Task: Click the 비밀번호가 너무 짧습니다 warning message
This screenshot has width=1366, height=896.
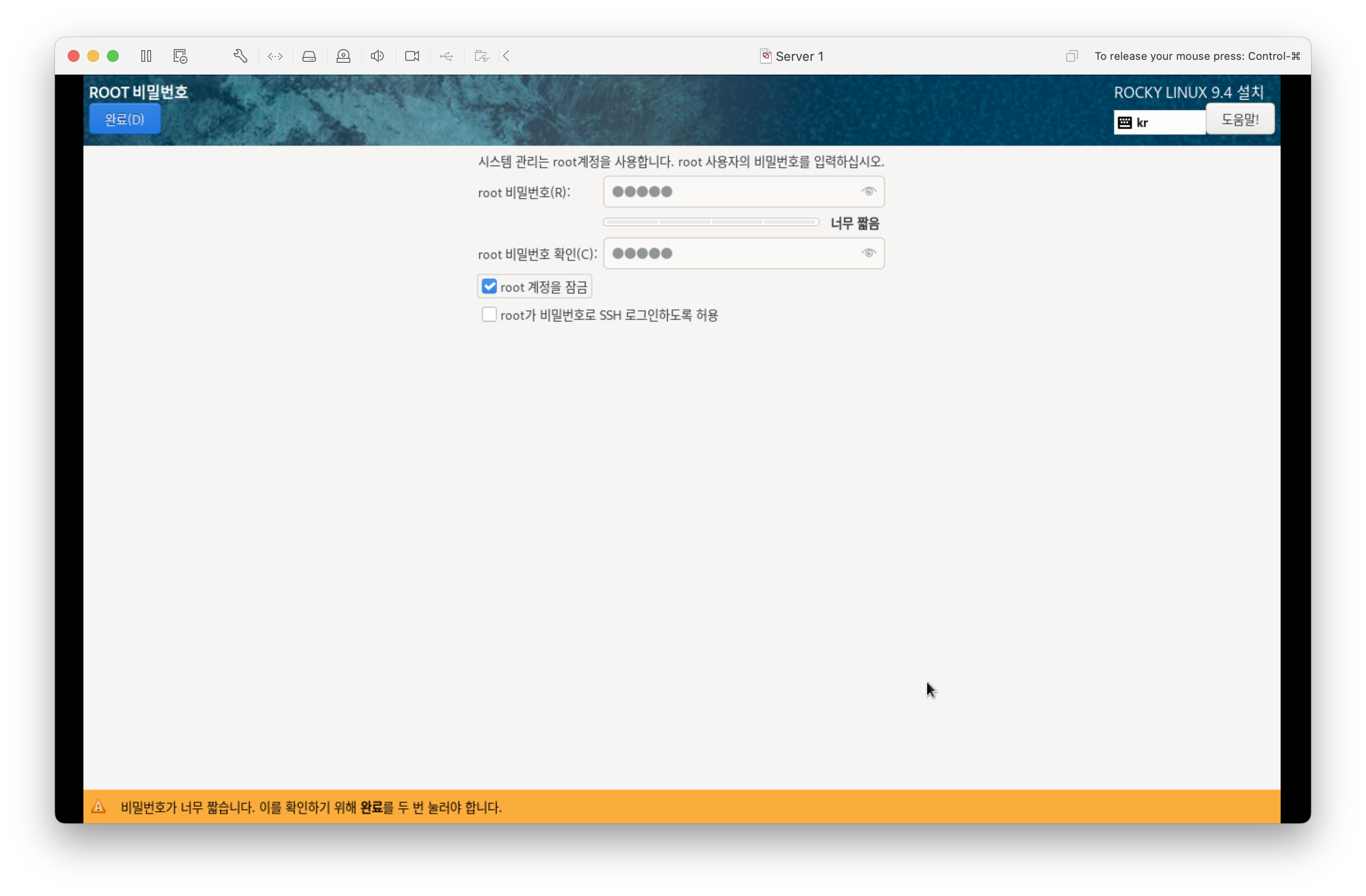Action: click(311, 807)
